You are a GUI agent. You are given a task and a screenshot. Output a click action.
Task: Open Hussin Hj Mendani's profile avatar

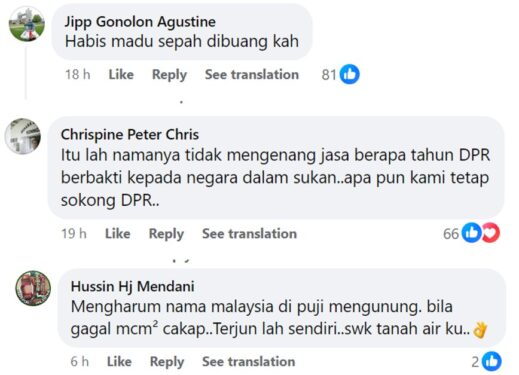(33, 288)
